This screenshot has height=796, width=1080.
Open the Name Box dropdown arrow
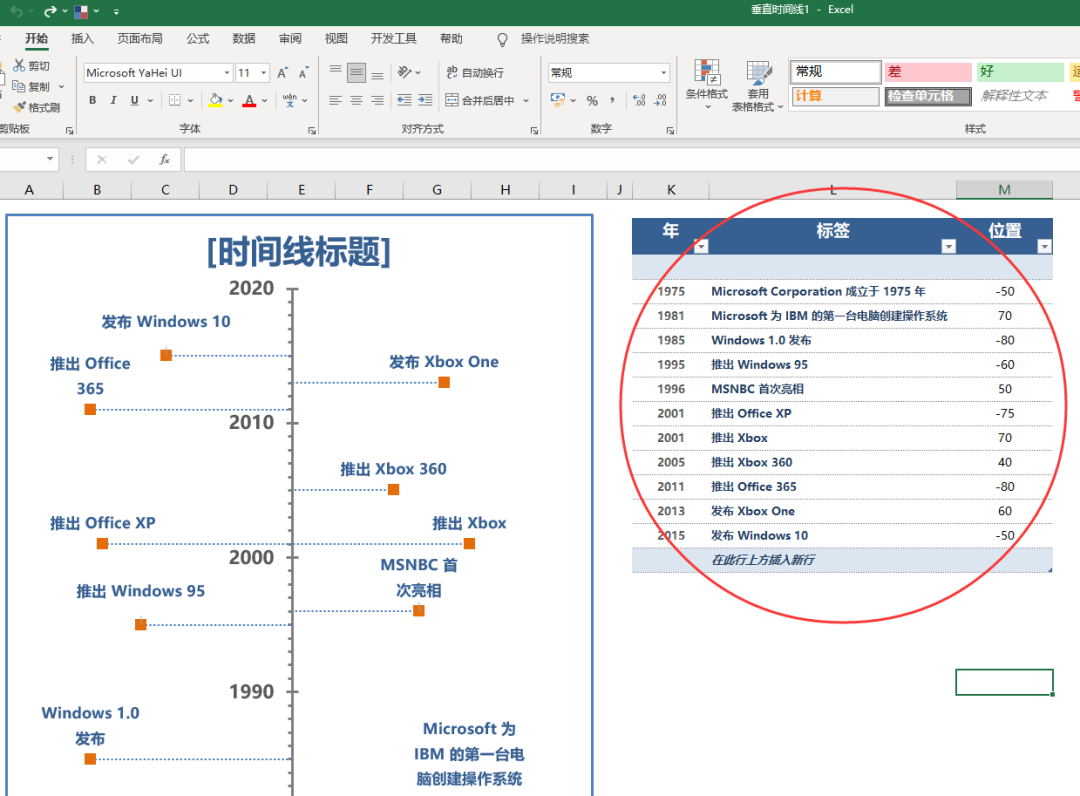[x=50, y=159]
